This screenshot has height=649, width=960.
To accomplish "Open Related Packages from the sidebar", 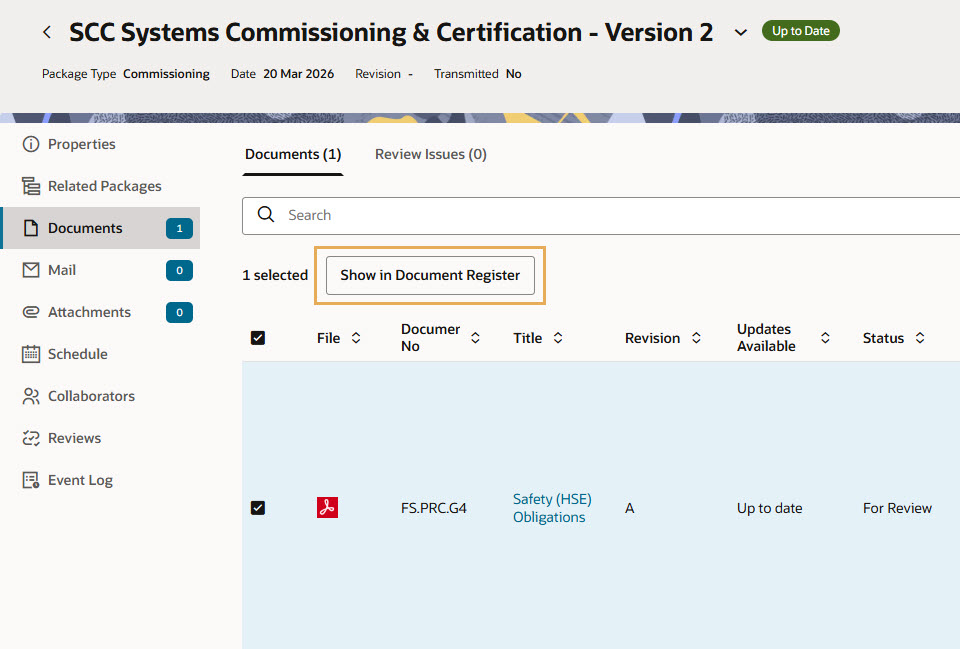I will tap(104, 186).
